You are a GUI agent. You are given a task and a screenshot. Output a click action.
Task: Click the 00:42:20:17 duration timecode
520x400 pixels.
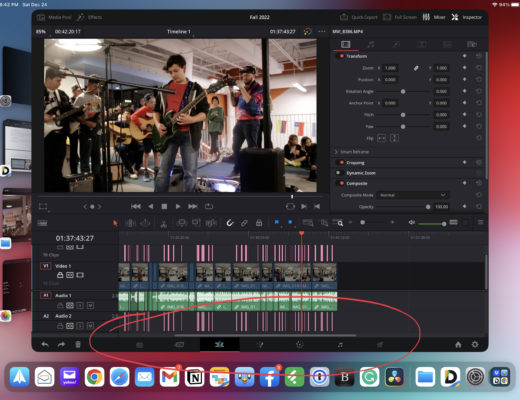(x=68, y=32)
